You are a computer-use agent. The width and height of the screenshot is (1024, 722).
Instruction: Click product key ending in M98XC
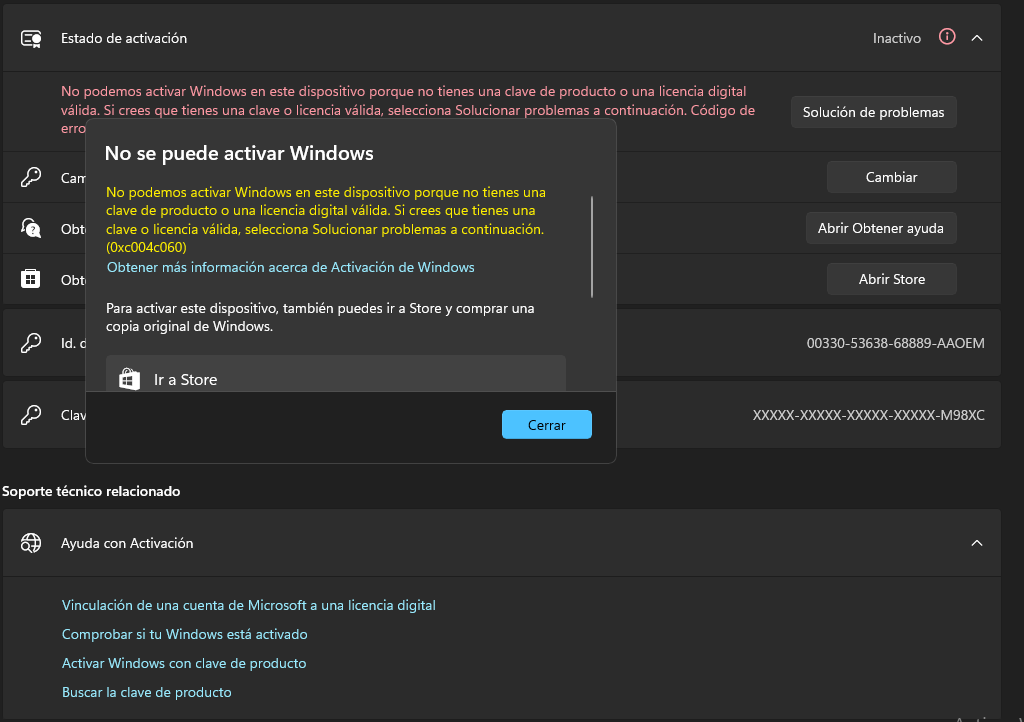pos(869,415)
